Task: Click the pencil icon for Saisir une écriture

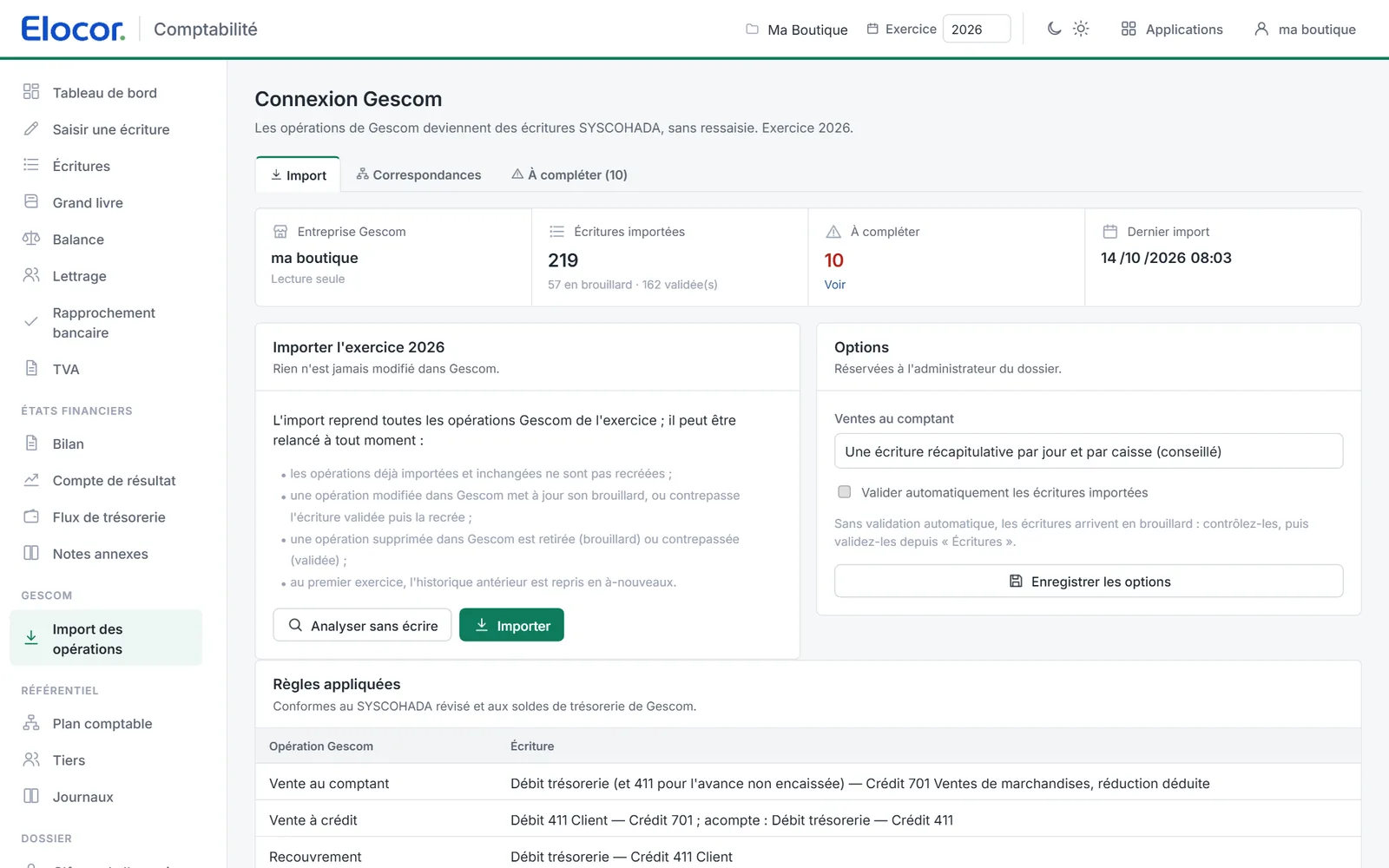Action: [x=31, y=128]
